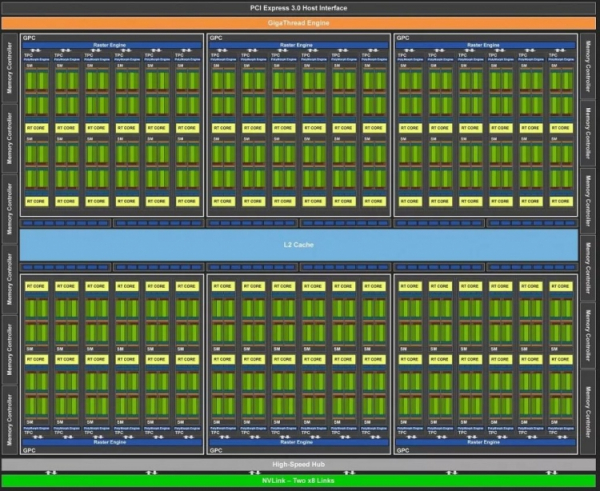Click the first TPC label in top-left GPC
This screenshot has width=600, height=491.
coord(28,55)
